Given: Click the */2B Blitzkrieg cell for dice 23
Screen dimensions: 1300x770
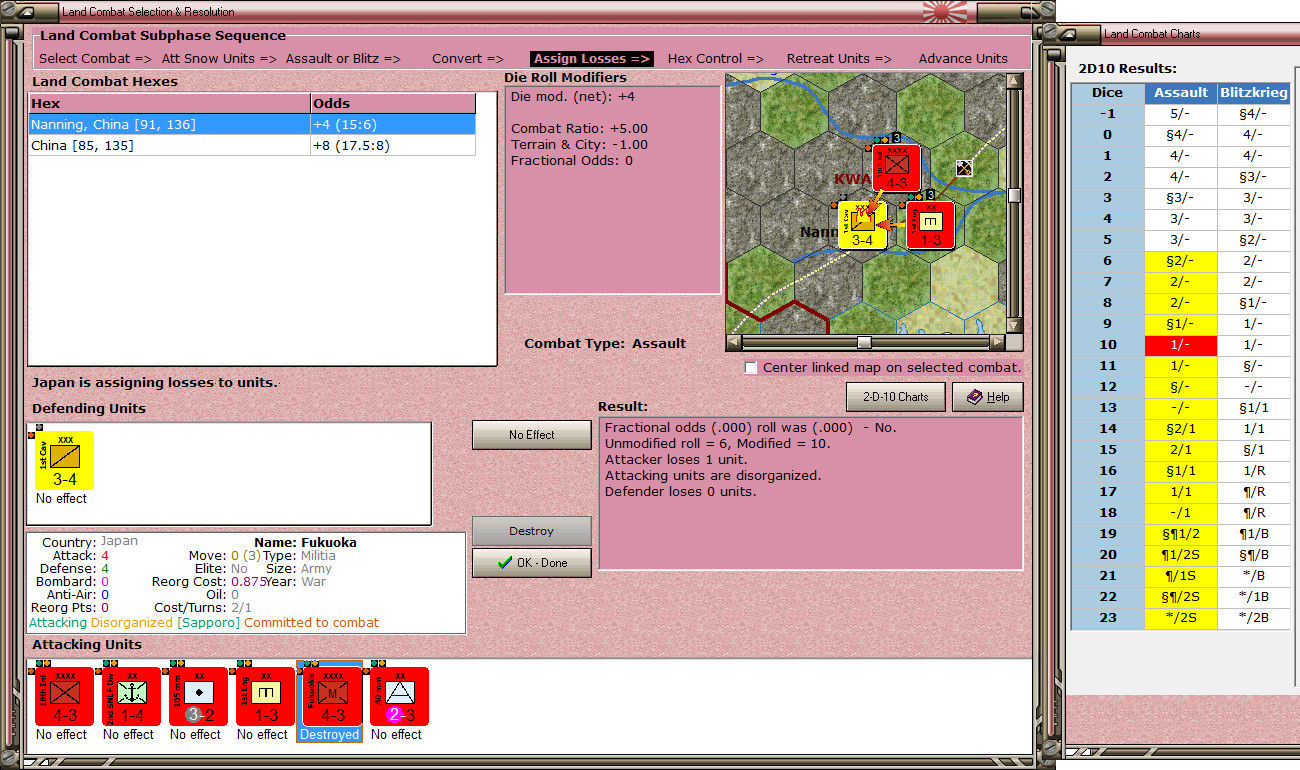Looking at the screenshot, I should 1254,618.
